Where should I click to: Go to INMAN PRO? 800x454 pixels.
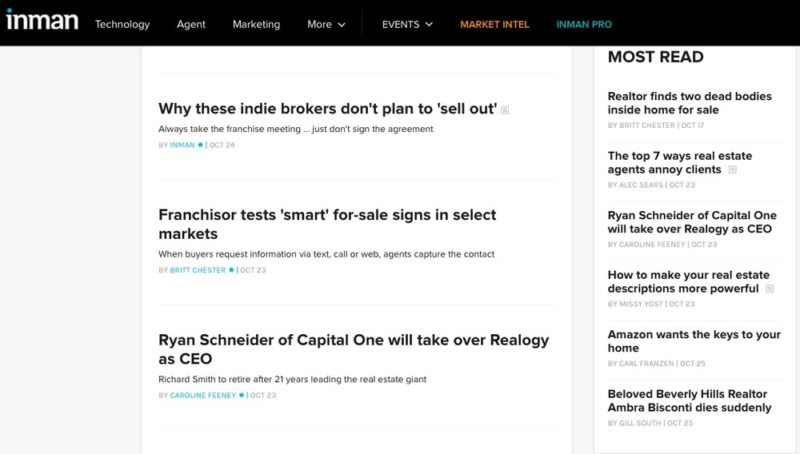584,24
